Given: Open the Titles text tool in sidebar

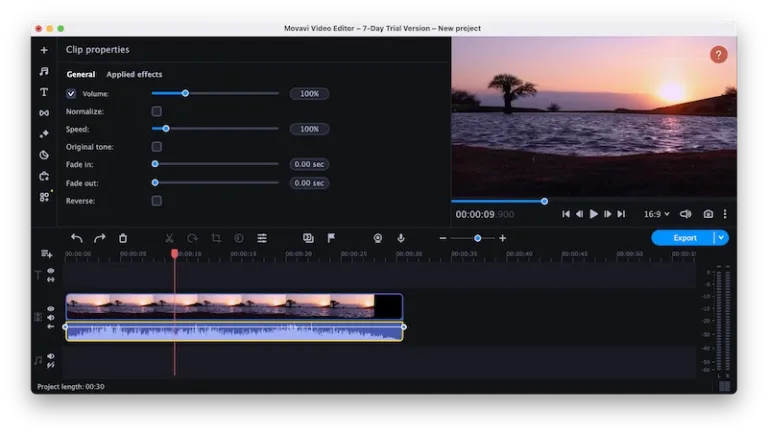Looking at the screenshot, I should click(x=44, y=92).
